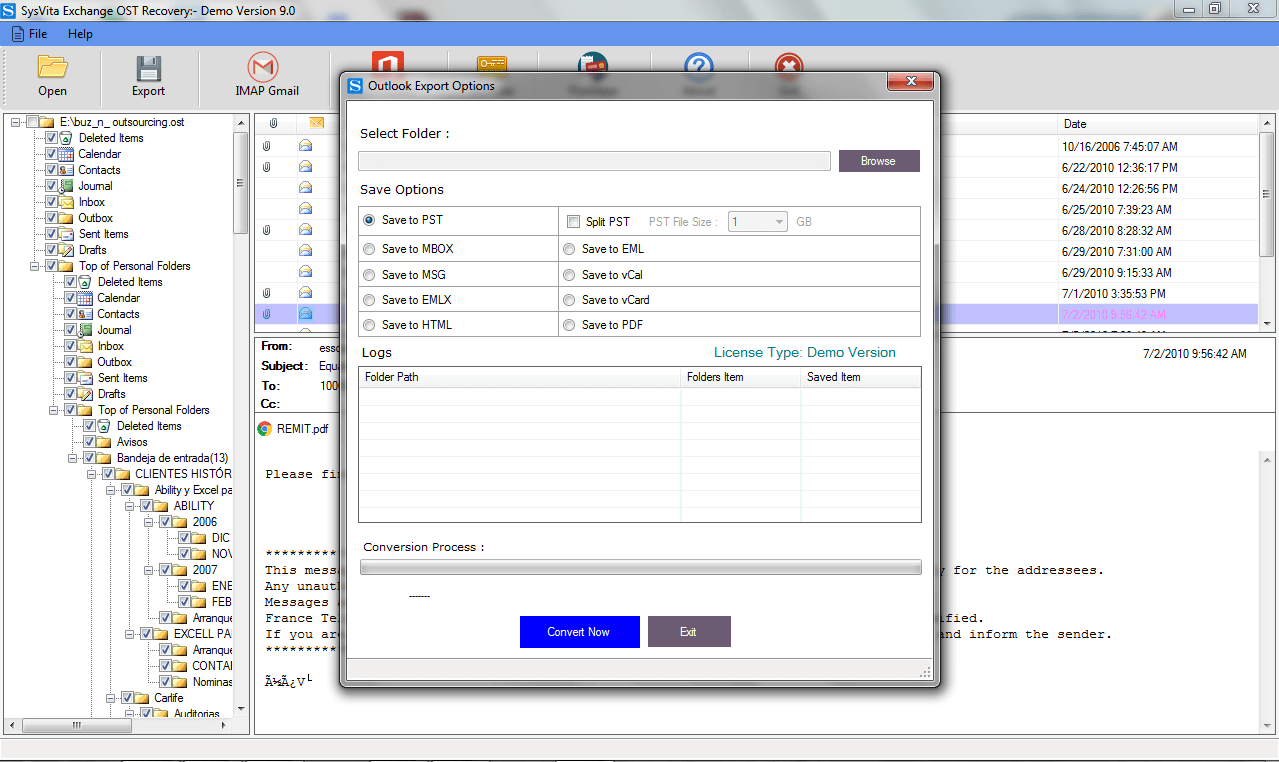Click the Folder Path column header in Logs
The width and height of the screenshot is (1279, 762).
pyautogui.click(x=520, y=377)
